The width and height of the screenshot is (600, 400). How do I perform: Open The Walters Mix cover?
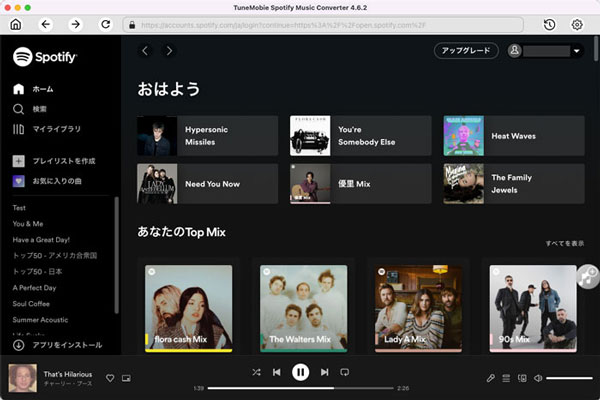pyautogui.click(x=304, y=309)
